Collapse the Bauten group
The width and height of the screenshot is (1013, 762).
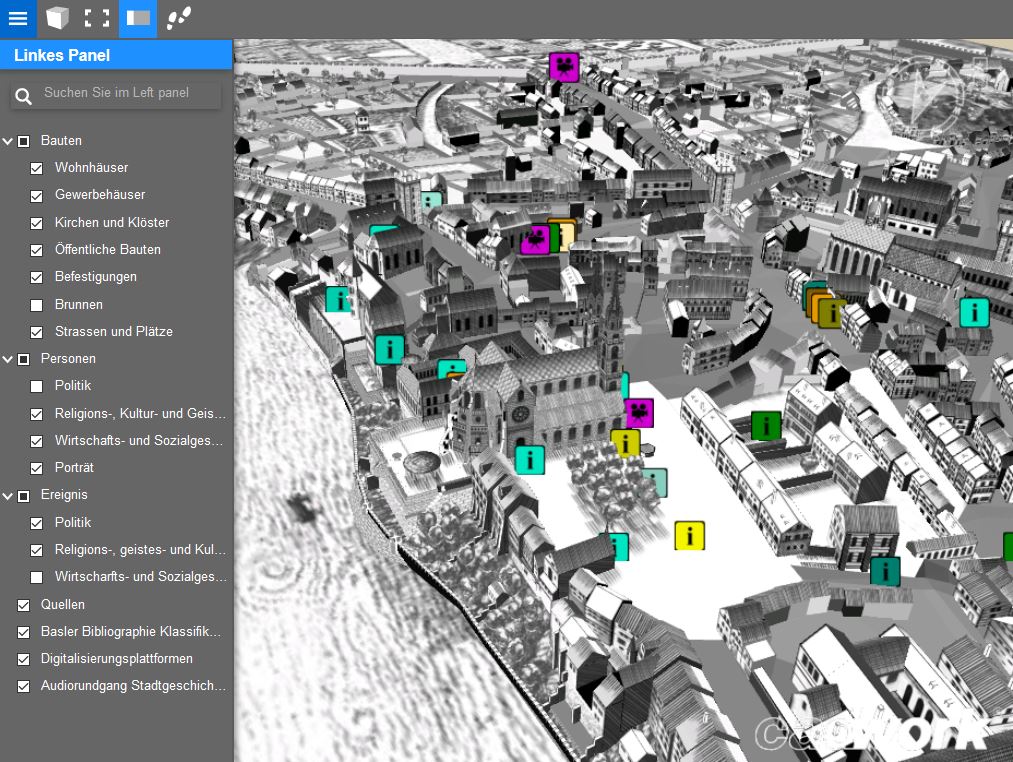[8, 141]
